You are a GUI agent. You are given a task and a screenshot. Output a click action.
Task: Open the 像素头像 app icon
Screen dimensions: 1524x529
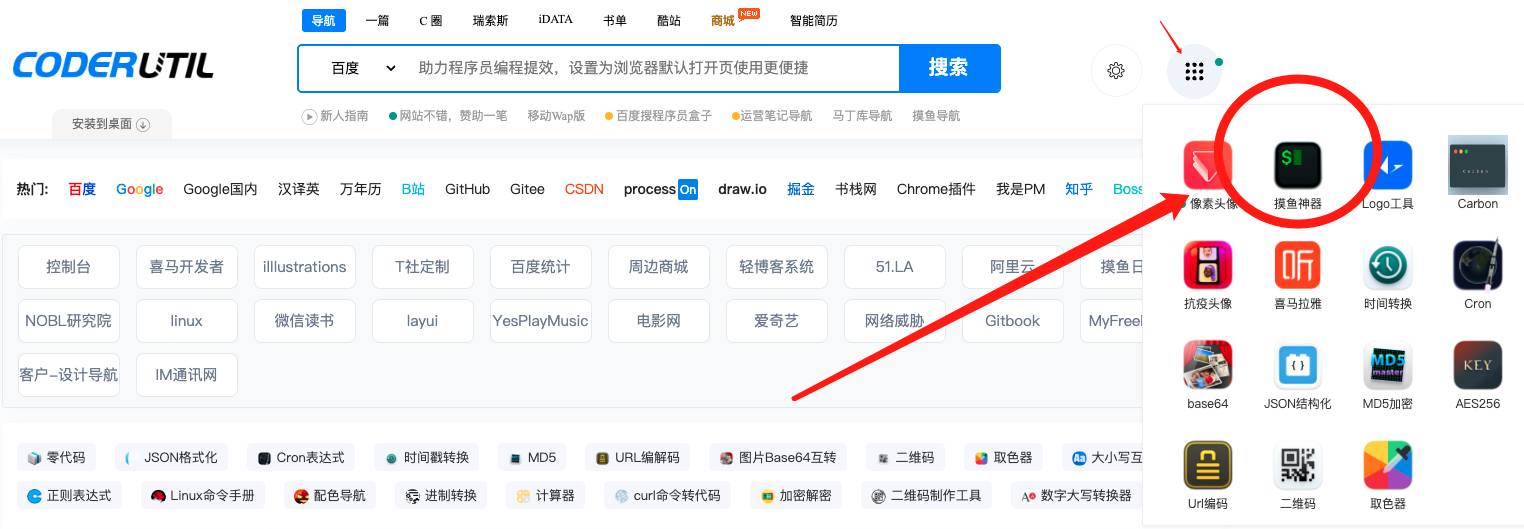coord(1208,165)
